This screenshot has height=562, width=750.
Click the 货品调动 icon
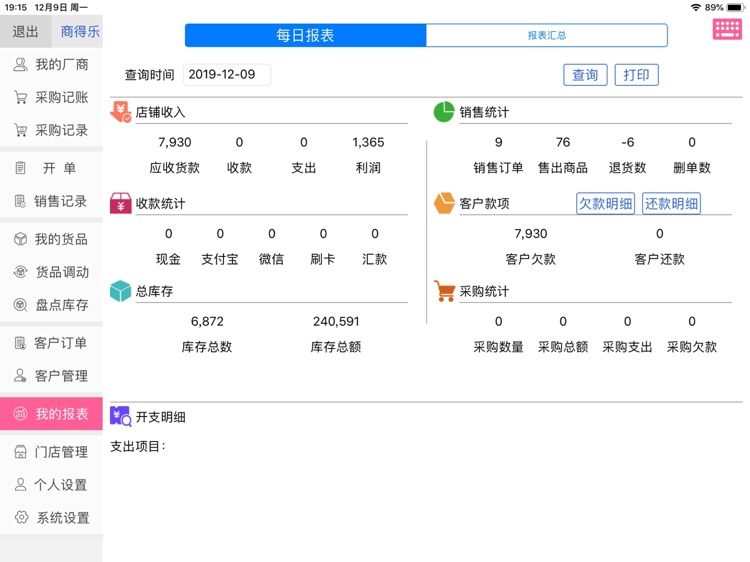click(x=20, y=272)
